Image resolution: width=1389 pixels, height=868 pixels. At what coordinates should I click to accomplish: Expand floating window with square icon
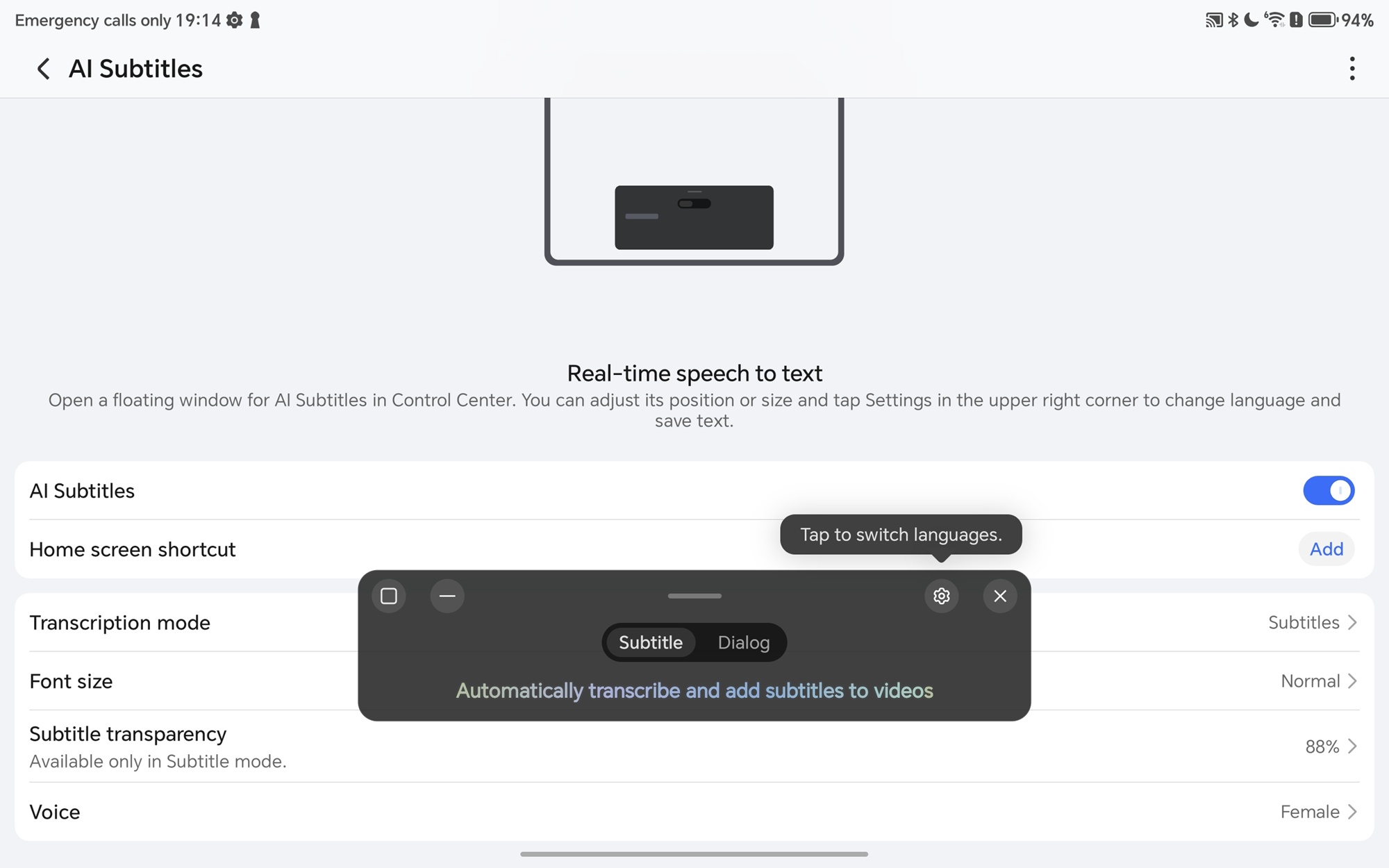coord(389,596)
